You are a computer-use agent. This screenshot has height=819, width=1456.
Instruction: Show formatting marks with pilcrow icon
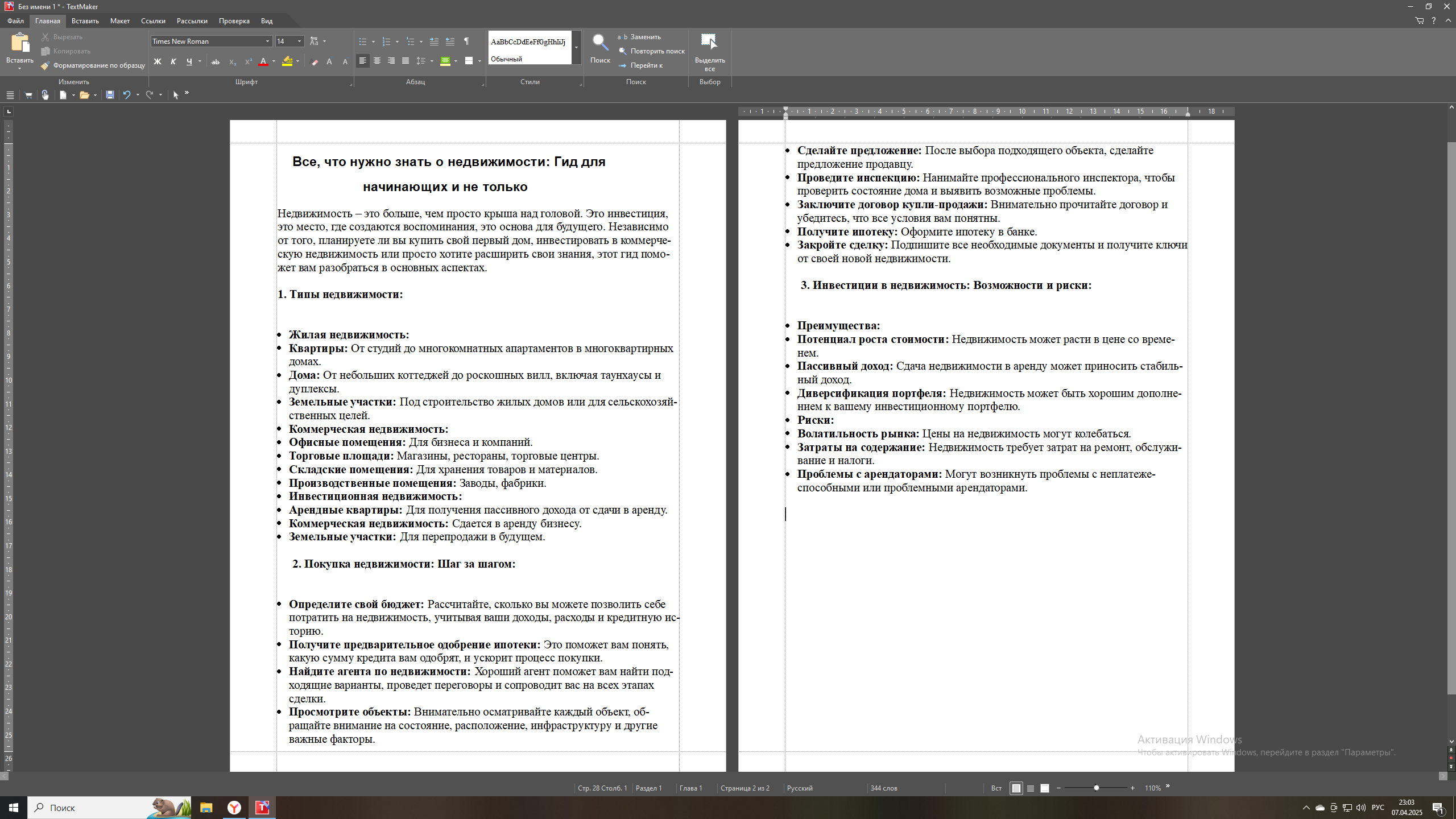(x=466, y=41)
